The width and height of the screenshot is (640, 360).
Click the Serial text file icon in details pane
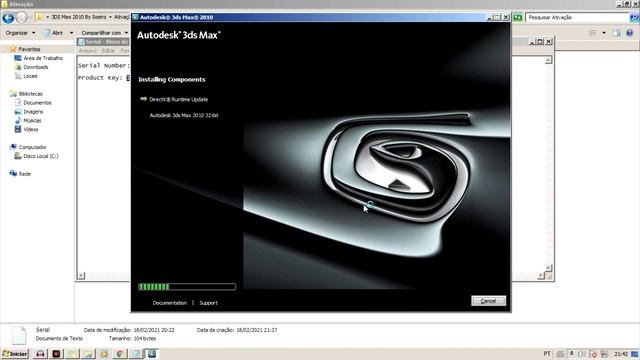[x=18, y=335]
